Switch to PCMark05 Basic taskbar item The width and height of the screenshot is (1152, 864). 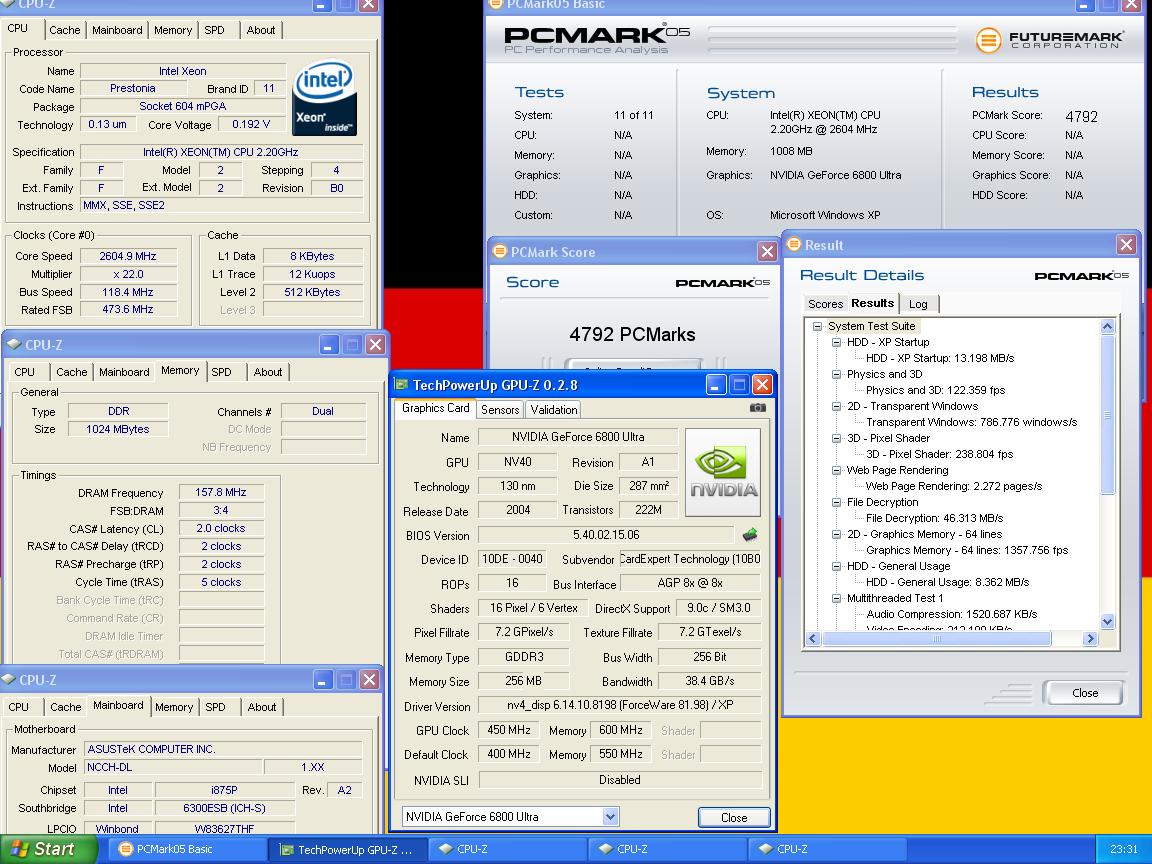[187, 849]
